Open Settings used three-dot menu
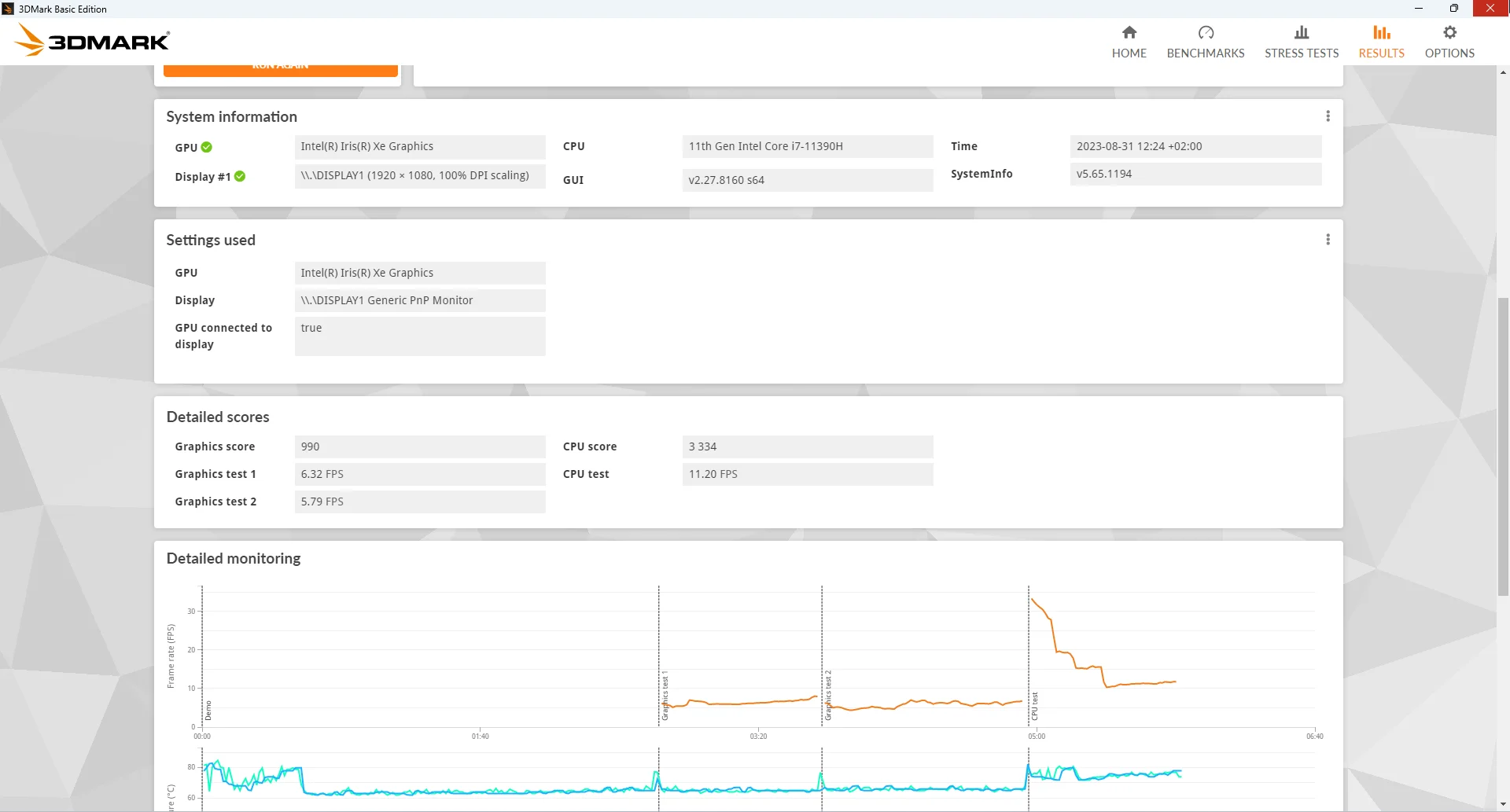Screen dimensions: 1510x812 1328,240
